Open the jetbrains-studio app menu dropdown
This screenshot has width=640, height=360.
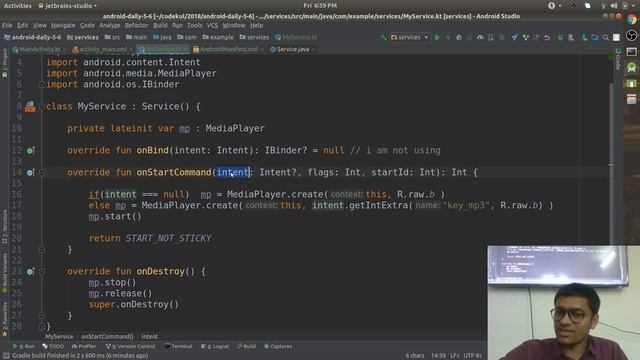(x=67, y=6)
